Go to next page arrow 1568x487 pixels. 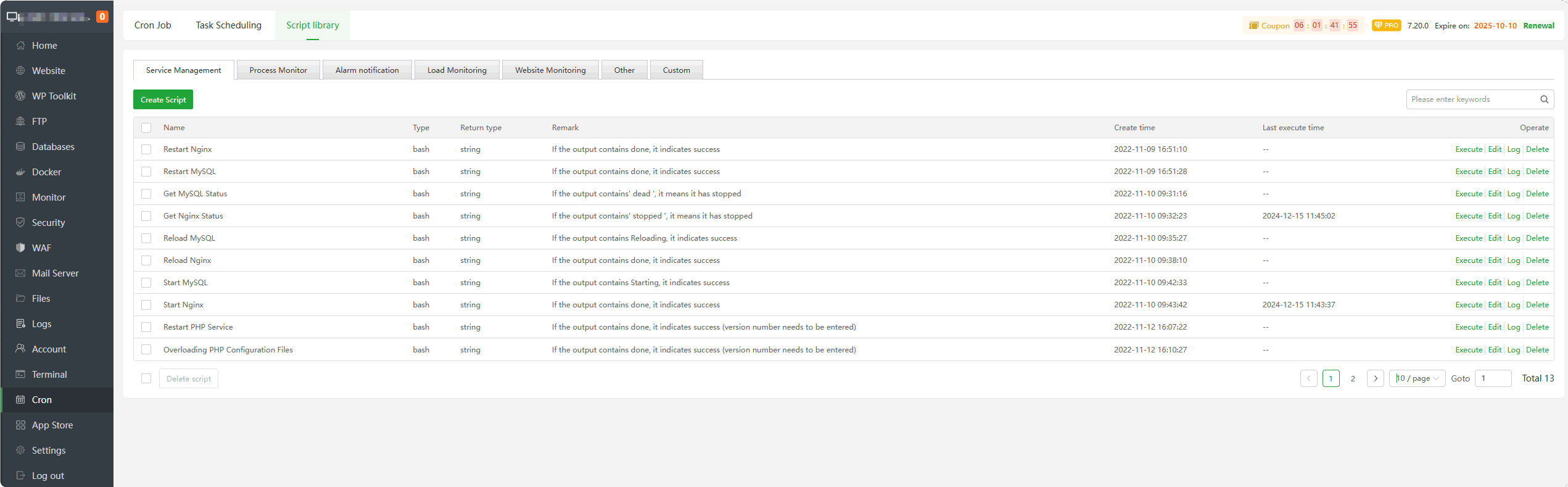[1375, 378]
